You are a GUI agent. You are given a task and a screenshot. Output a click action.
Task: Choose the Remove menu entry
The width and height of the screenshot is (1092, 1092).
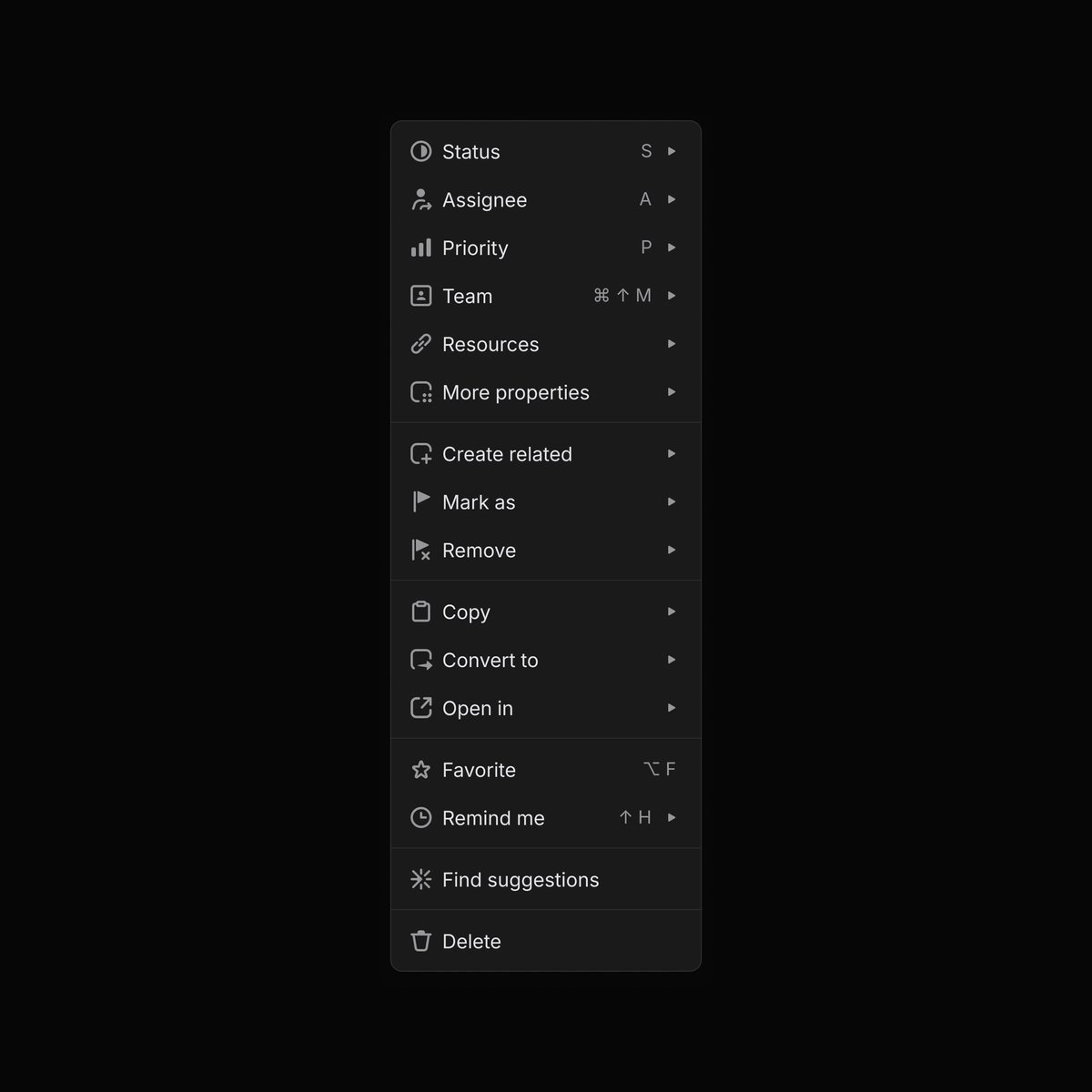click(546, 551)
